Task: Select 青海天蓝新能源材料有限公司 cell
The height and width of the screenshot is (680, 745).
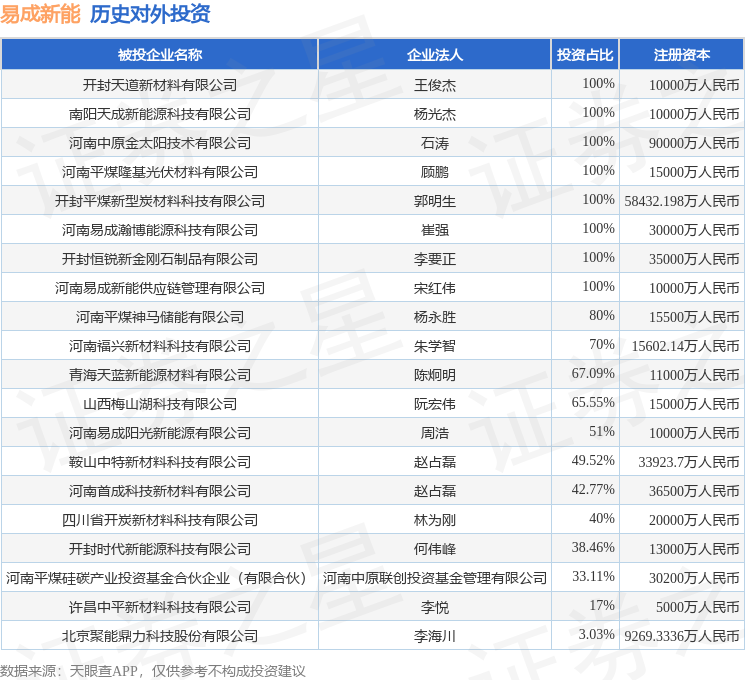Action: (160, 375)
